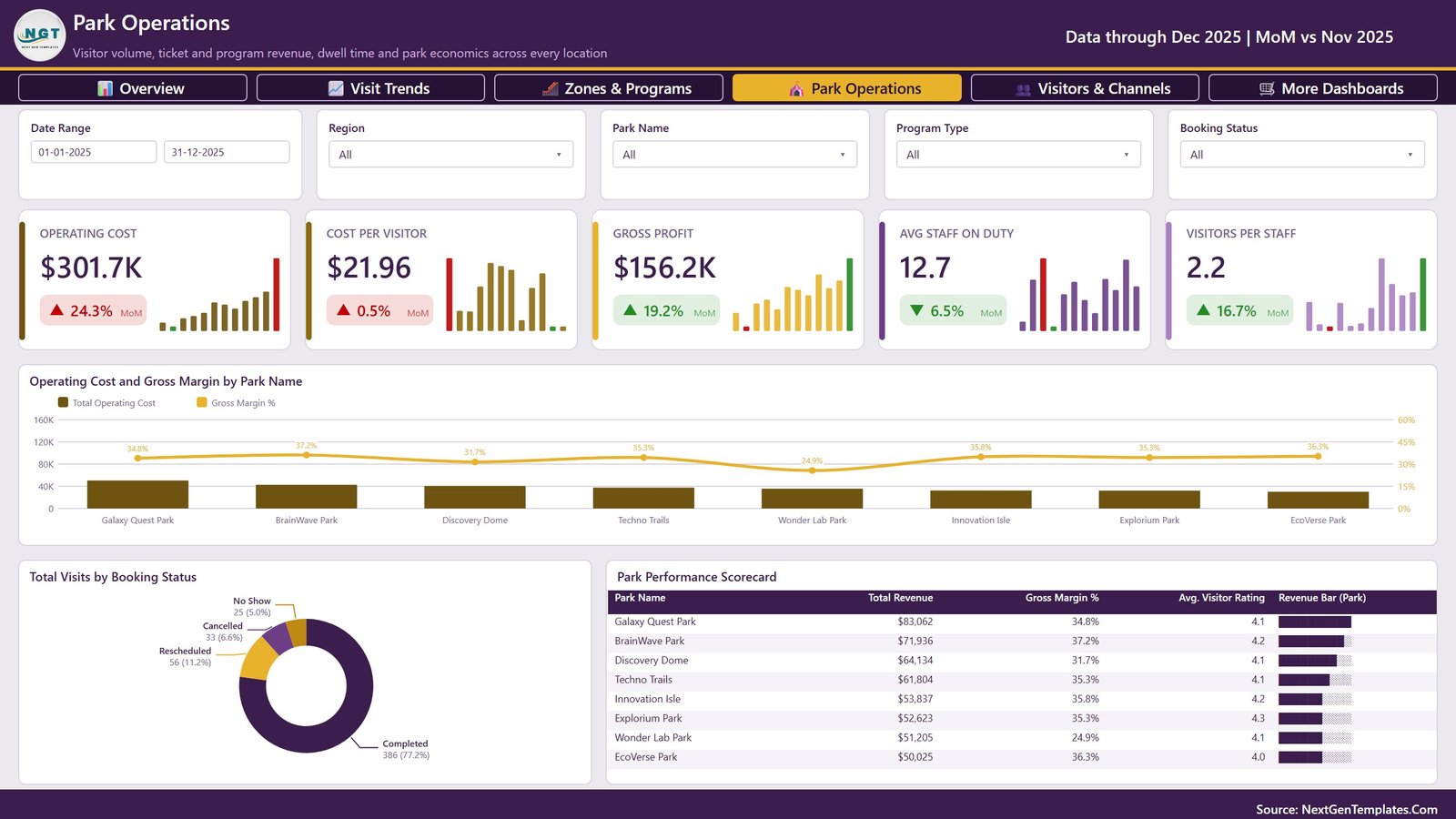Click the Operating Cost sparkline chart
This screenshot has width=1456, height=819.
point(219,295)
